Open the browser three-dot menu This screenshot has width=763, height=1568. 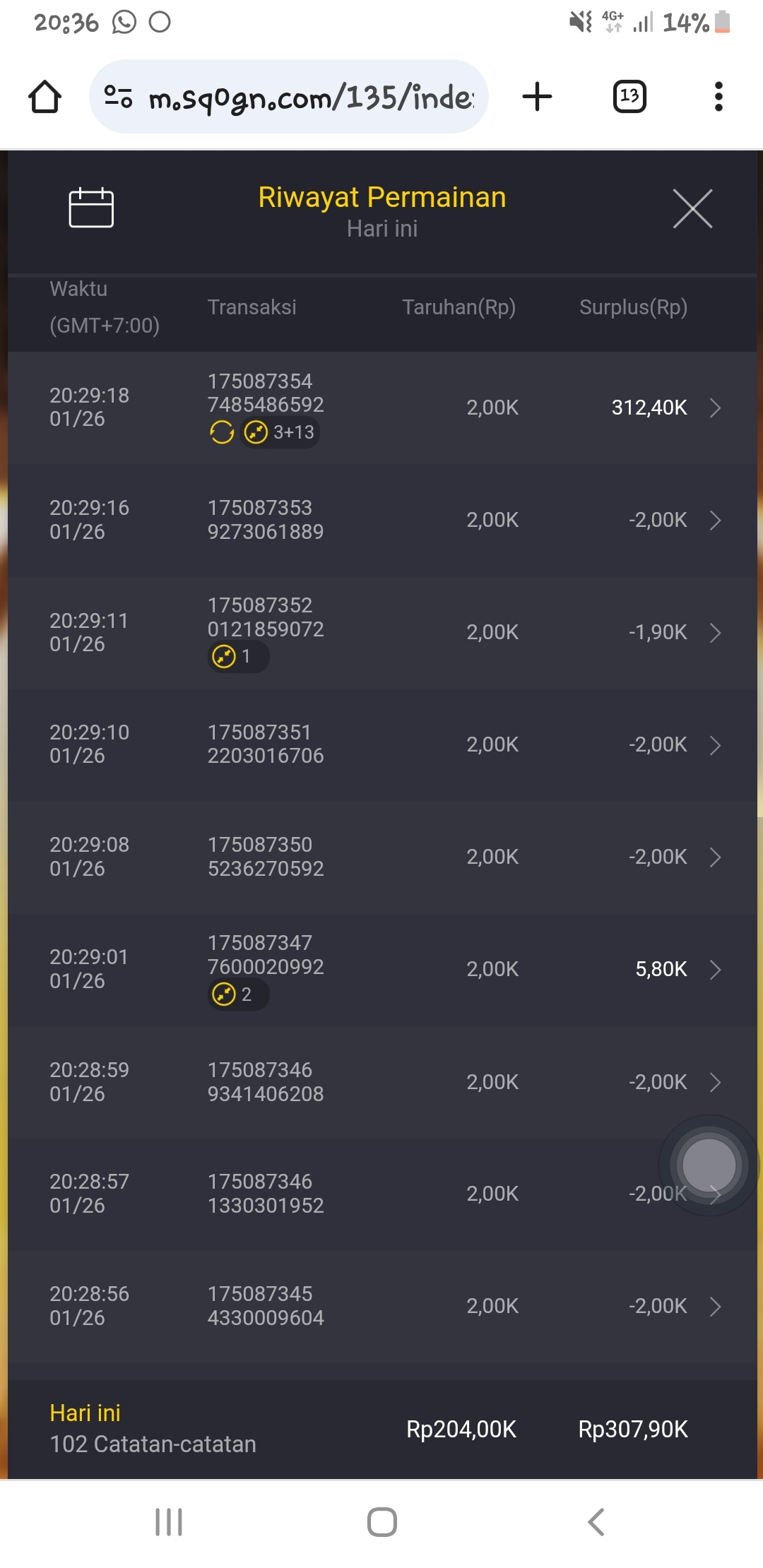pos(718,97)
